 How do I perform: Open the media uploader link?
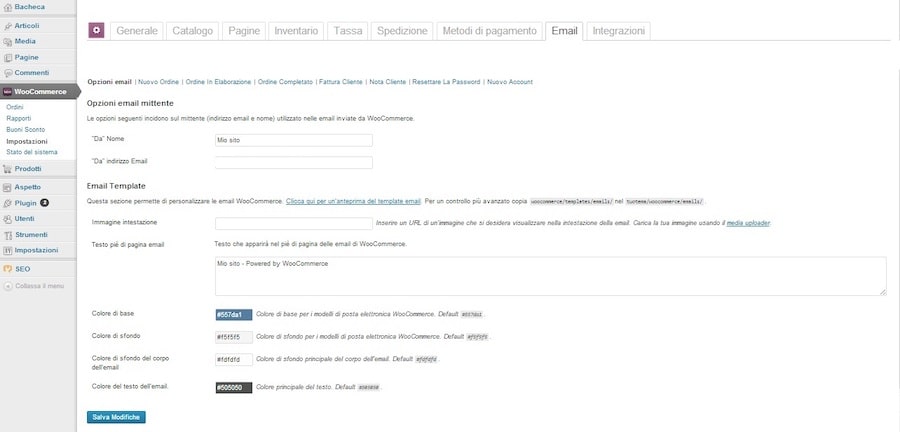coord(748,223)
